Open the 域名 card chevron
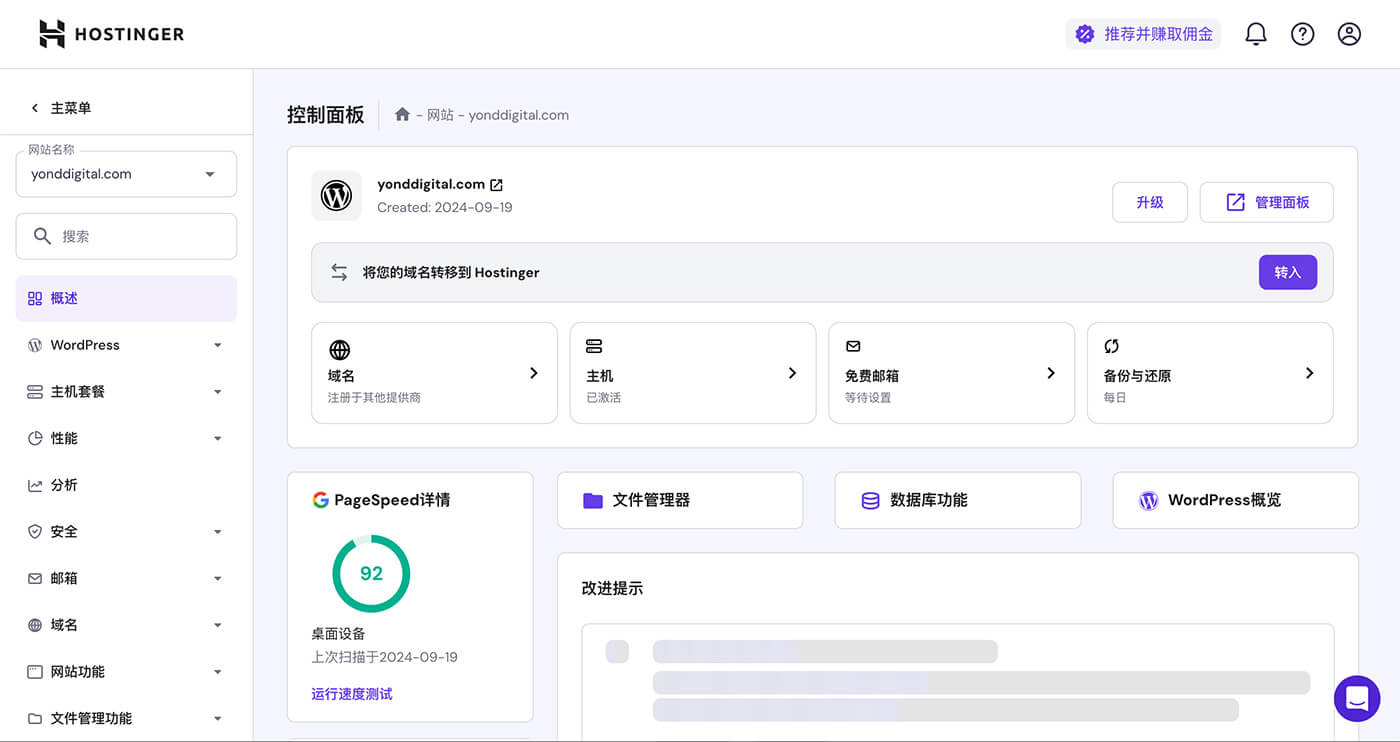Image resolution: width=1400 pixels, height=742 pixels. (x=534, y=373)
